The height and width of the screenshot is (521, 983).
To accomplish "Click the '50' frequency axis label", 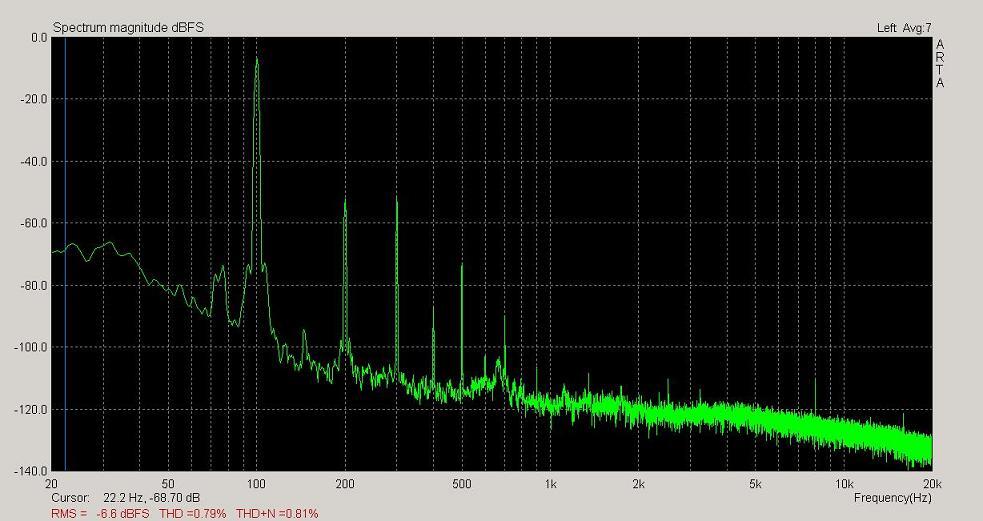I will [x=168, y=484].
